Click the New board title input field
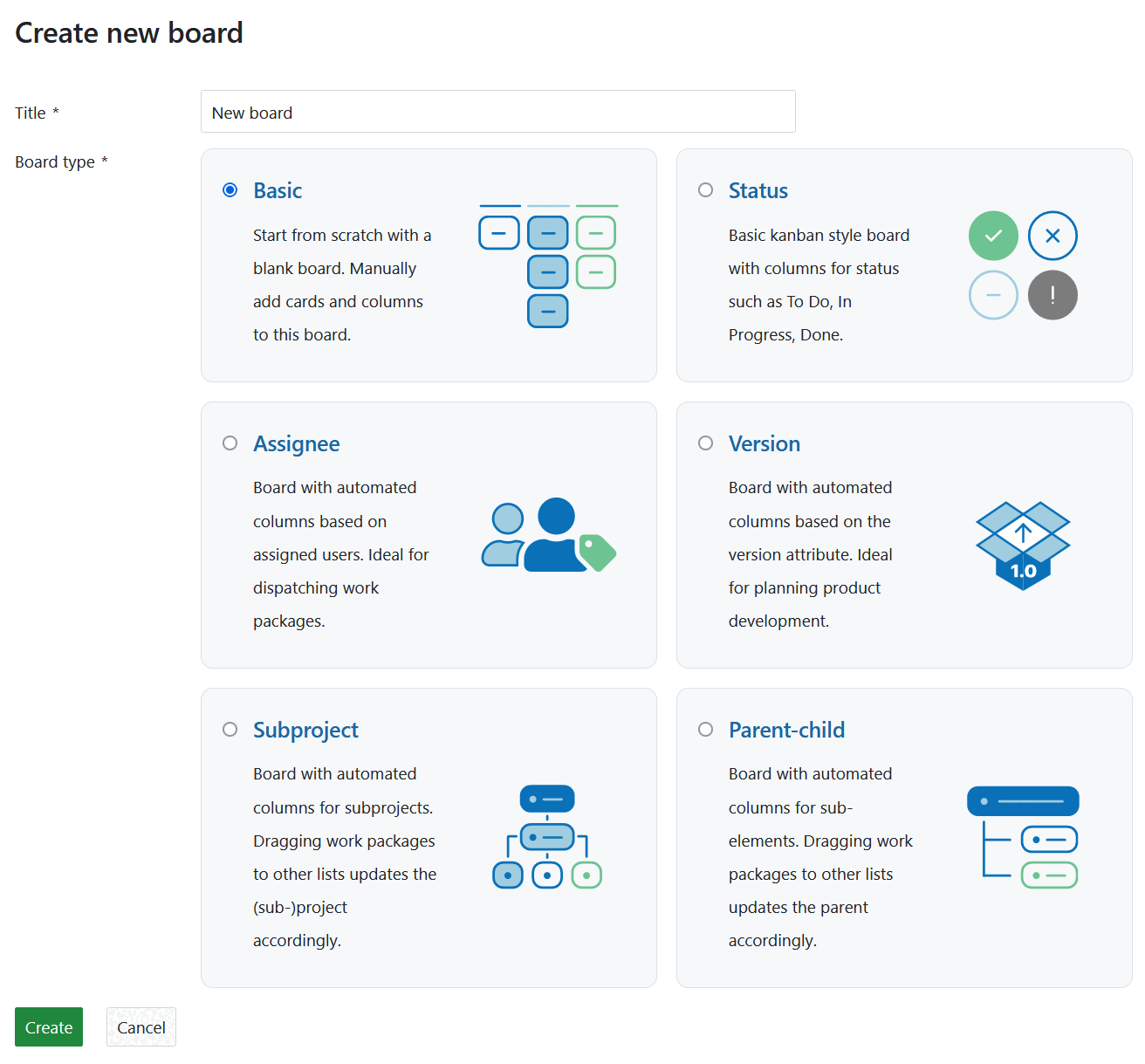This screenshot has width=1145, height=1064. [x=497, y=112]
